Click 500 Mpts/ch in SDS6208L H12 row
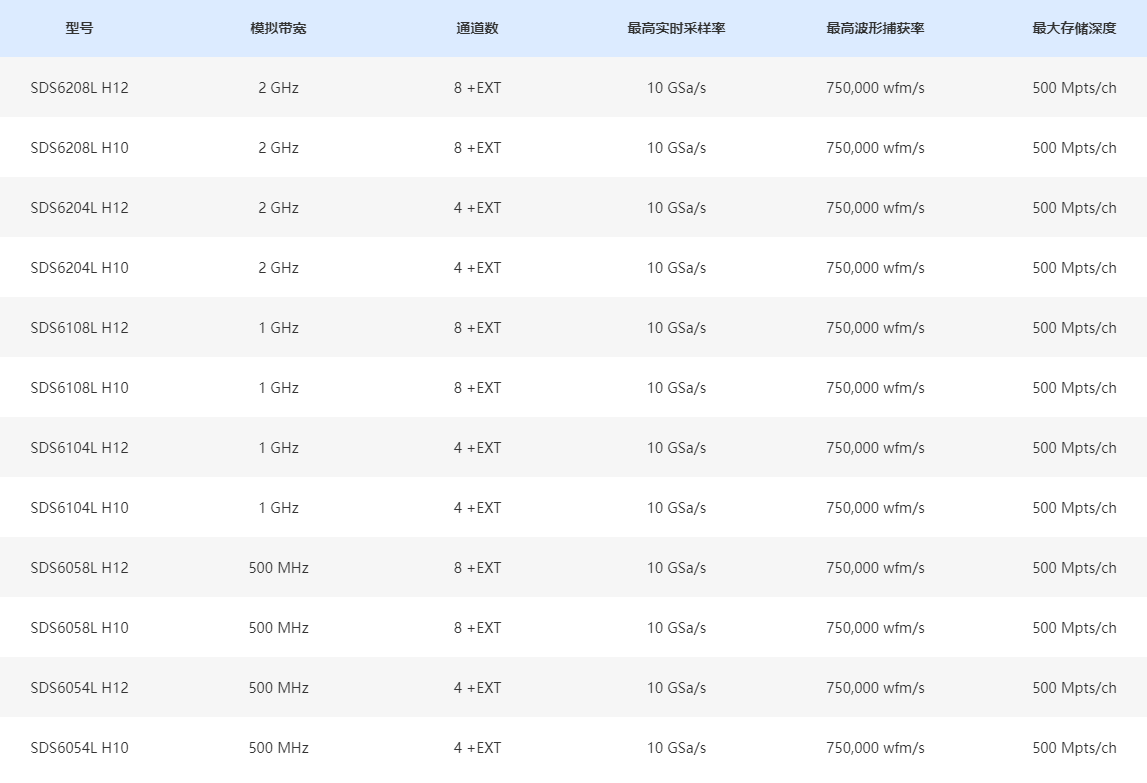Screen dimensions: 1147x783 pyautogui.click(x=1074, y=88)
